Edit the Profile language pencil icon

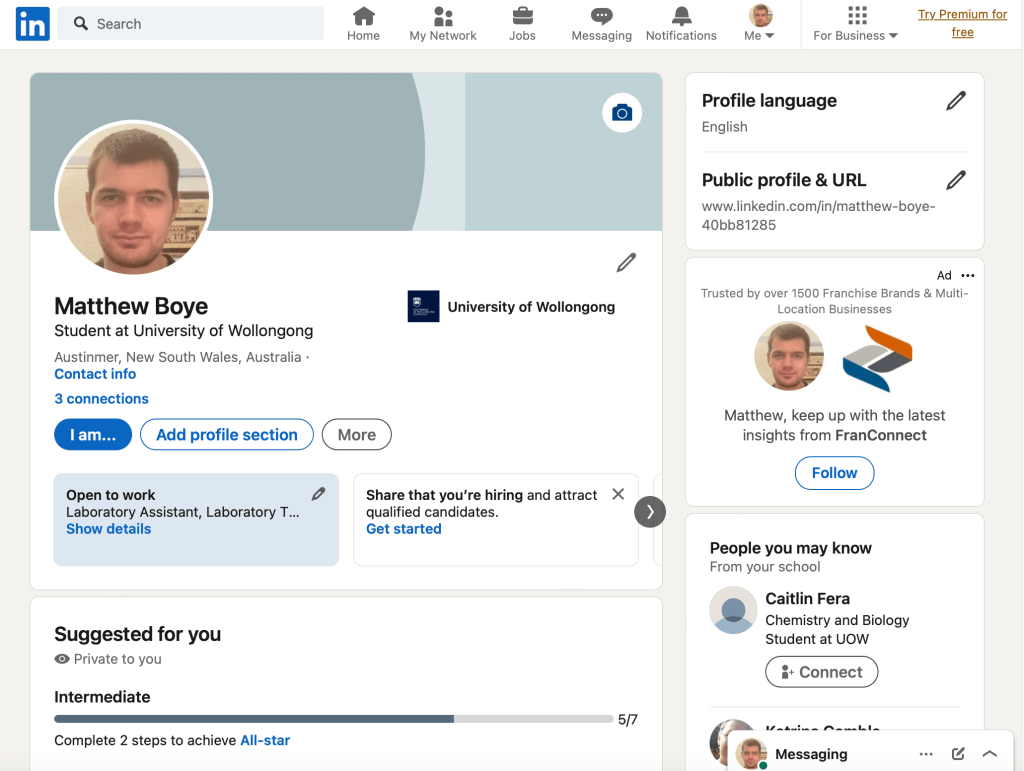tap(956, 101)
